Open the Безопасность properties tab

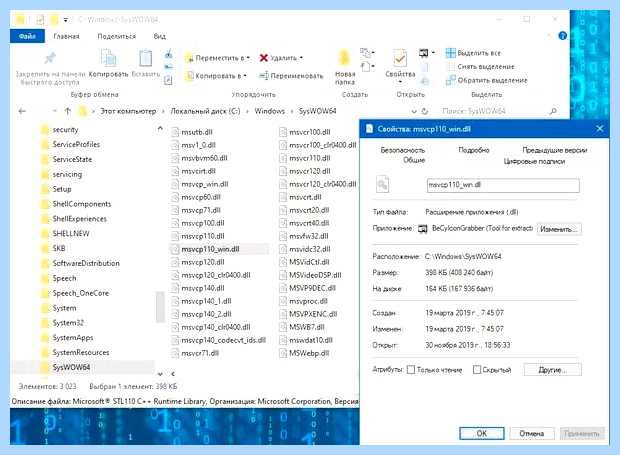click(x=403, y=150)
